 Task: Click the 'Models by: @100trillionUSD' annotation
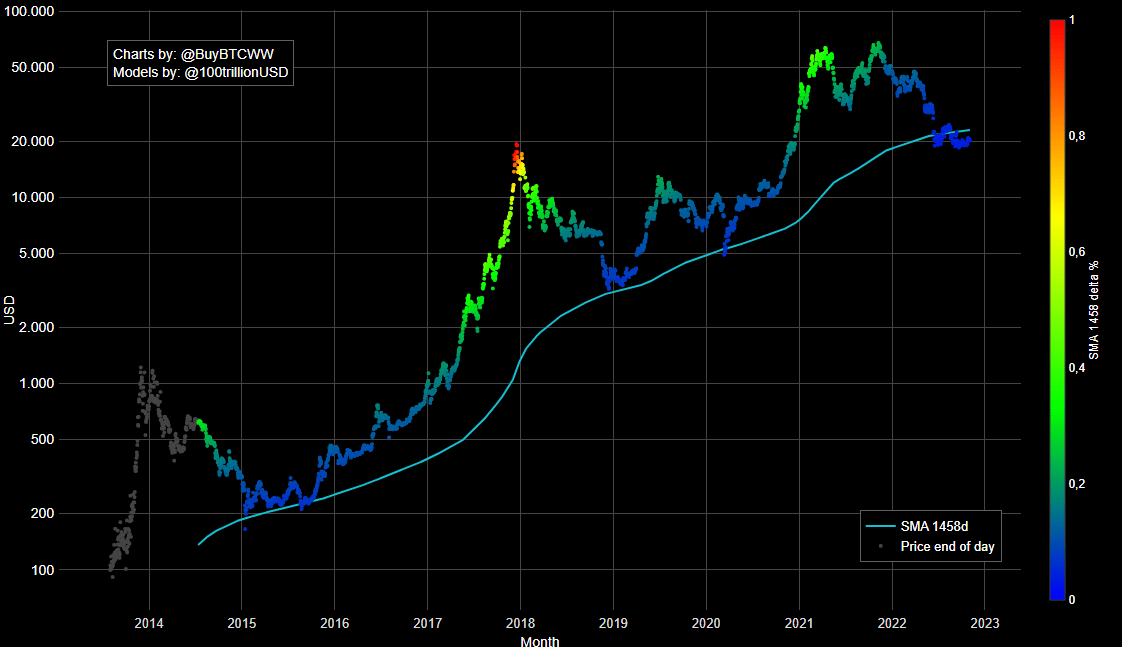pos(200,72)
